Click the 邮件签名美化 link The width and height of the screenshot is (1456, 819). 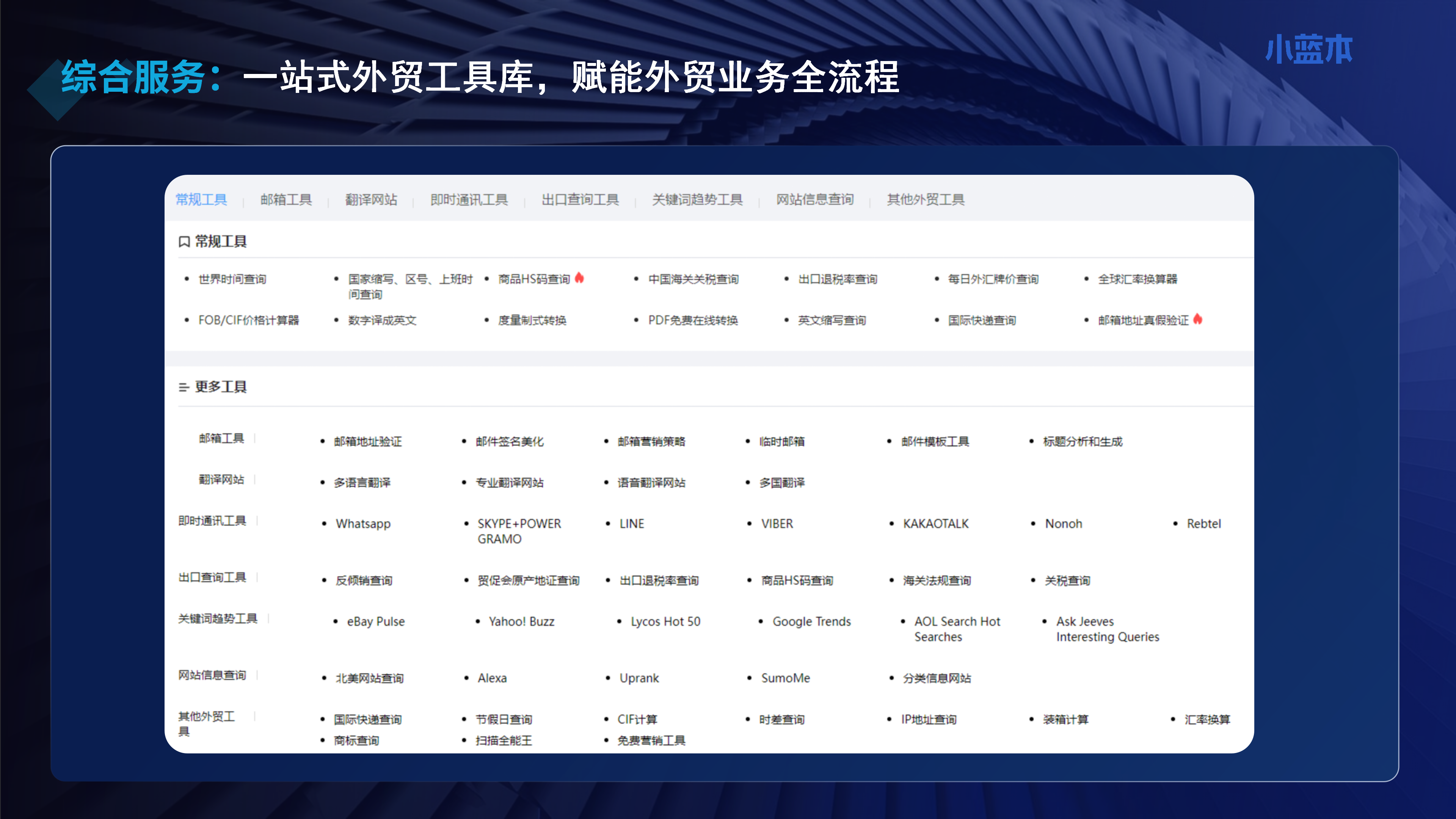pos(510,441)
